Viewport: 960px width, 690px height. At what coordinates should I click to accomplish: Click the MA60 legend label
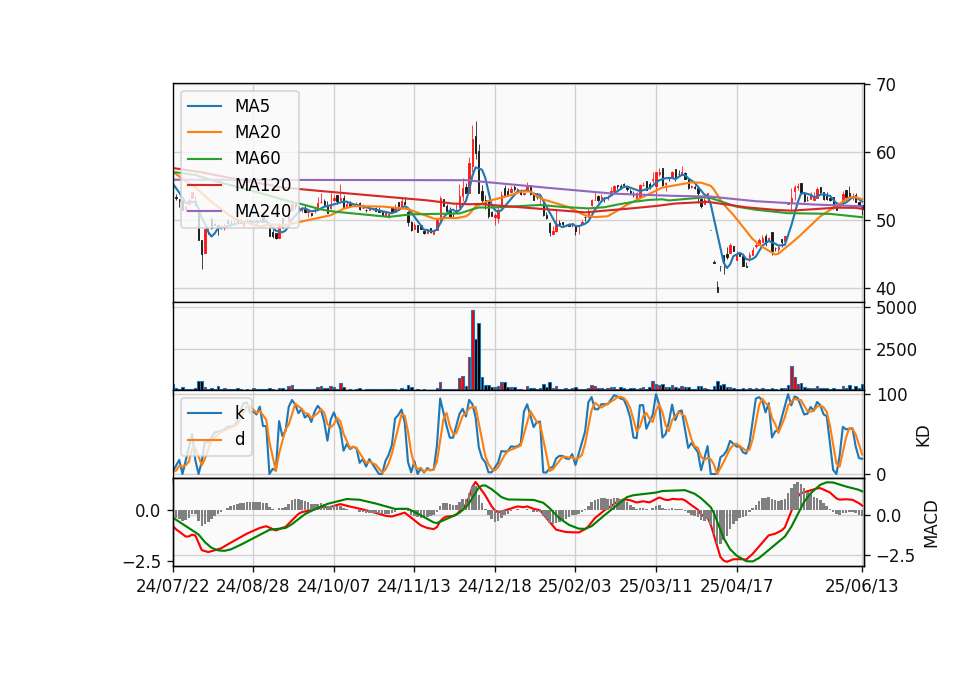(257, 159)
